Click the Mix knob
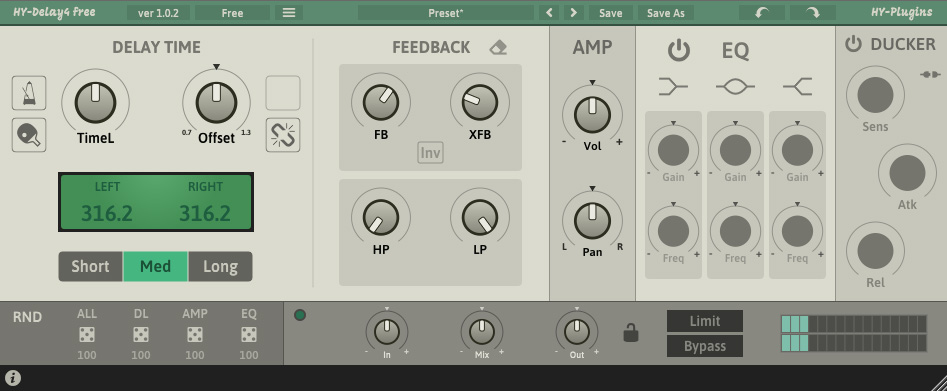This screenshot has width=947, height=391. 482,332
